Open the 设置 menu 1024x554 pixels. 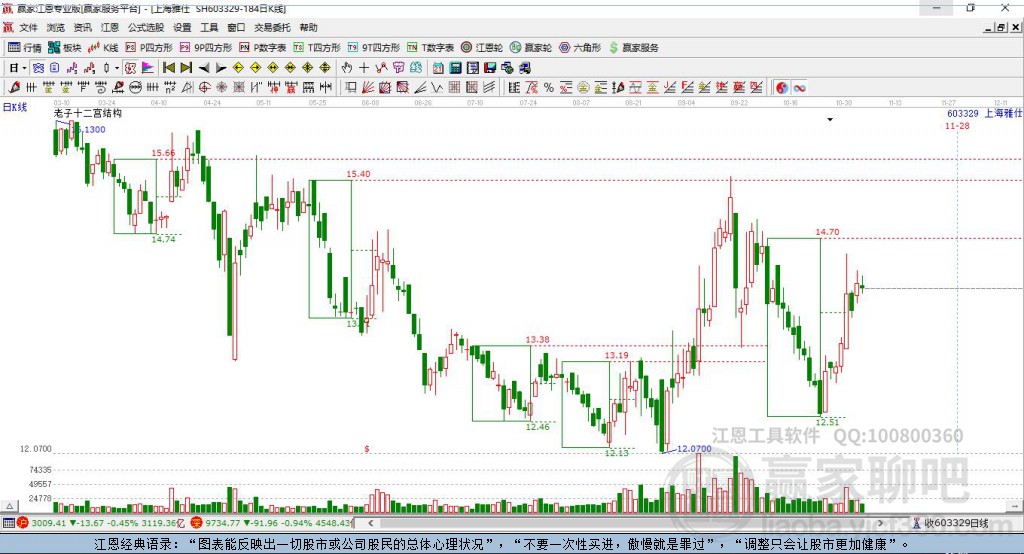pyautogui.click(x=182, y=27)
